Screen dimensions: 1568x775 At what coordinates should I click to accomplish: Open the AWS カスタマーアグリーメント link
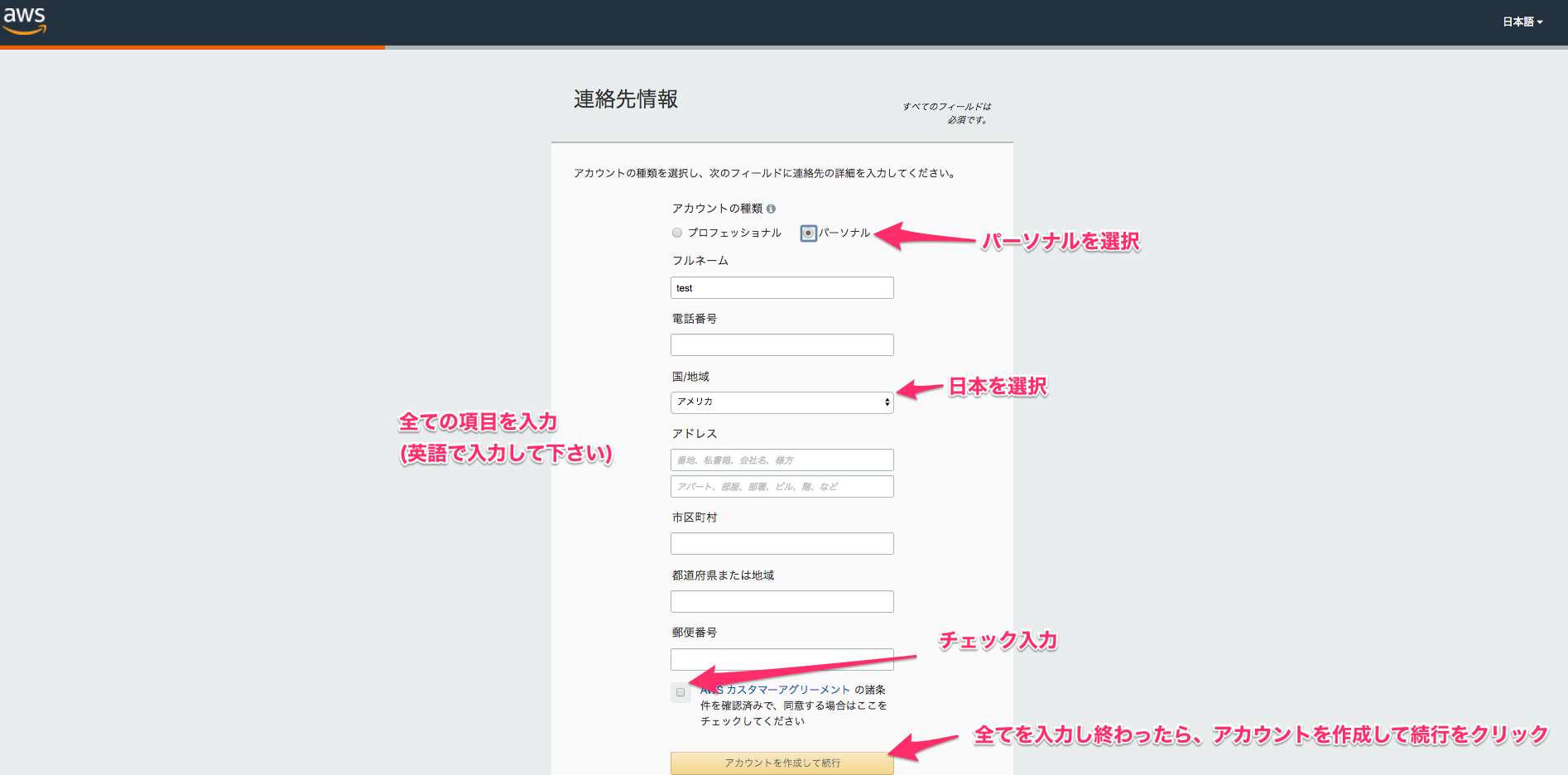click(776, 690)
